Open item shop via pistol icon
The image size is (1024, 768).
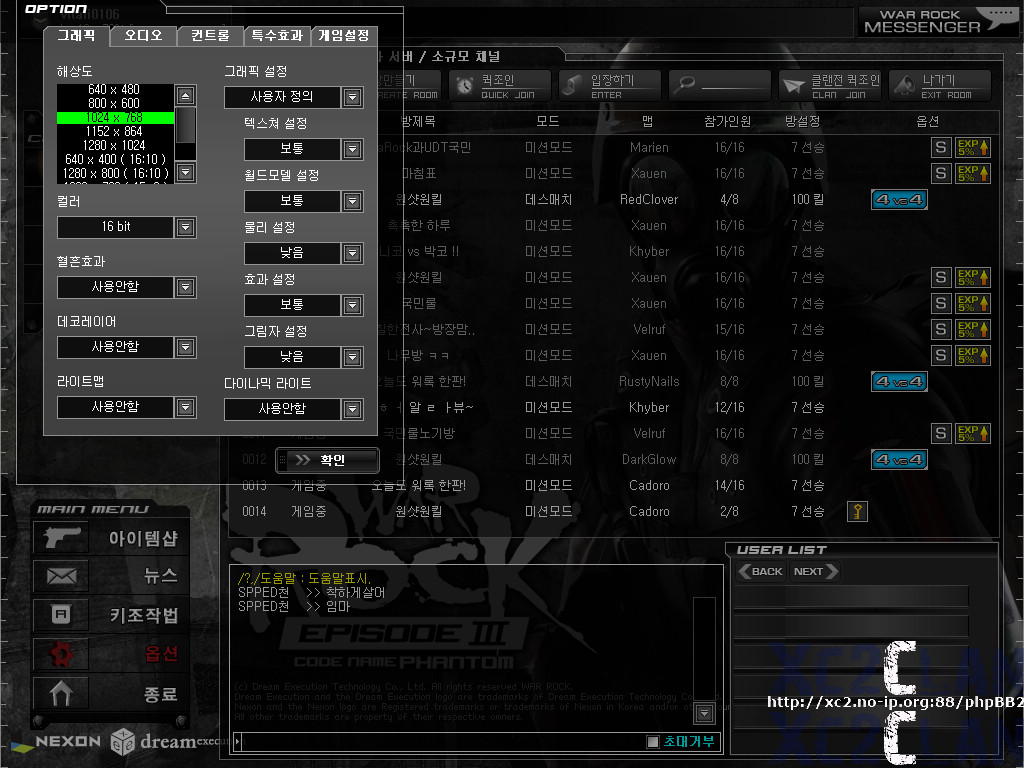[61, 537]
